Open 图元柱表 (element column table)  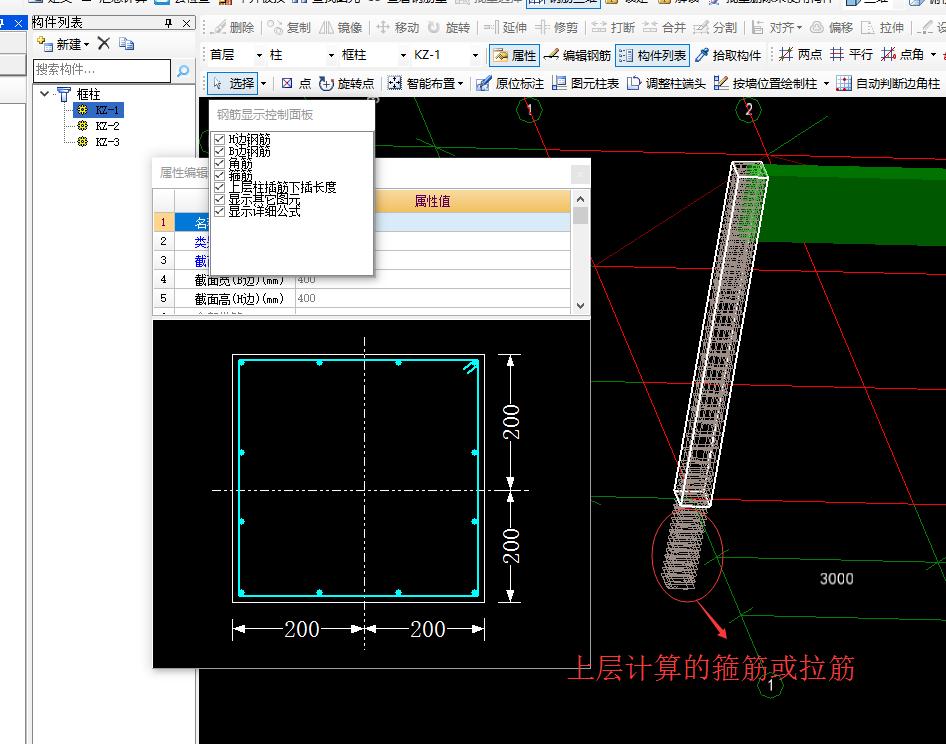click(585, 83)
